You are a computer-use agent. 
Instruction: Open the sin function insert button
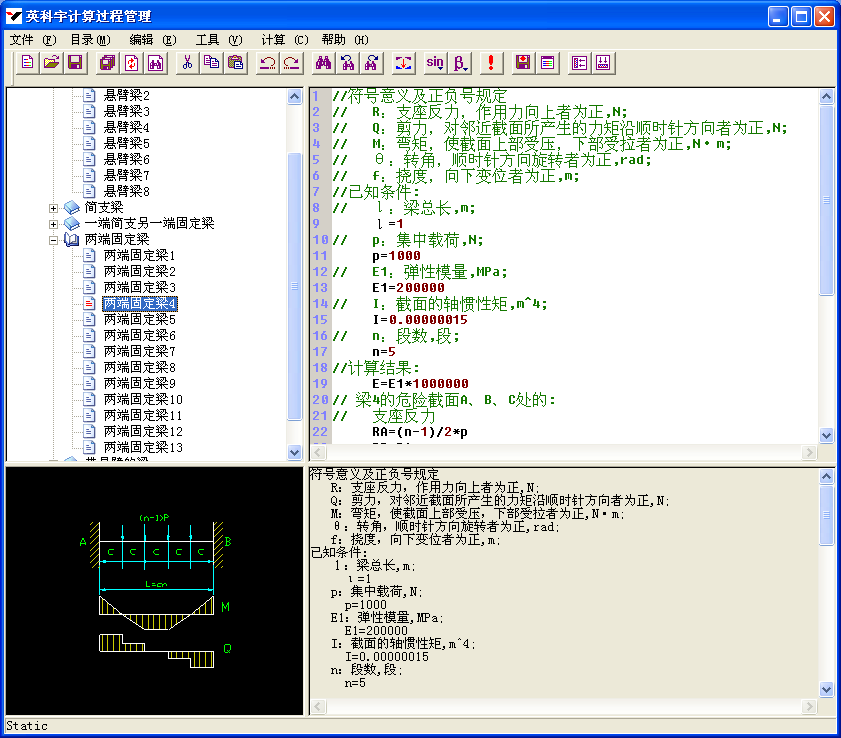pyautogui.click(x=435, y=63)
